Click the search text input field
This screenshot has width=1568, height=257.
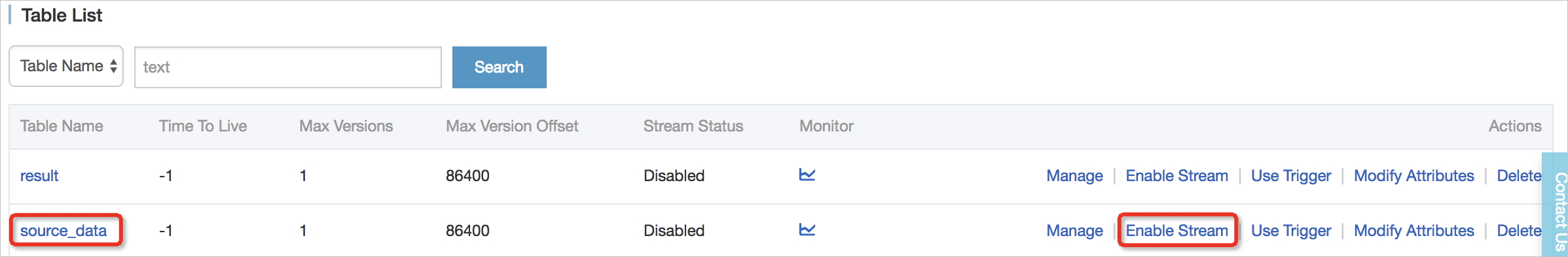[x=288, y=67]
